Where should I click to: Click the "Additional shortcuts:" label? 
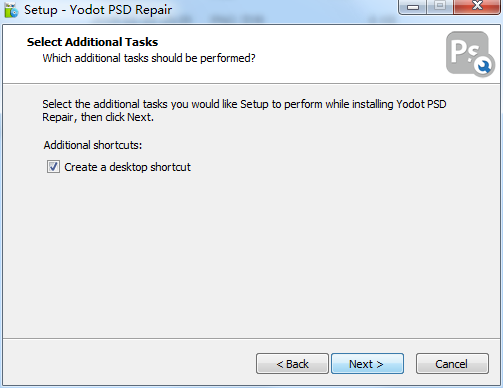pos(93,145)
